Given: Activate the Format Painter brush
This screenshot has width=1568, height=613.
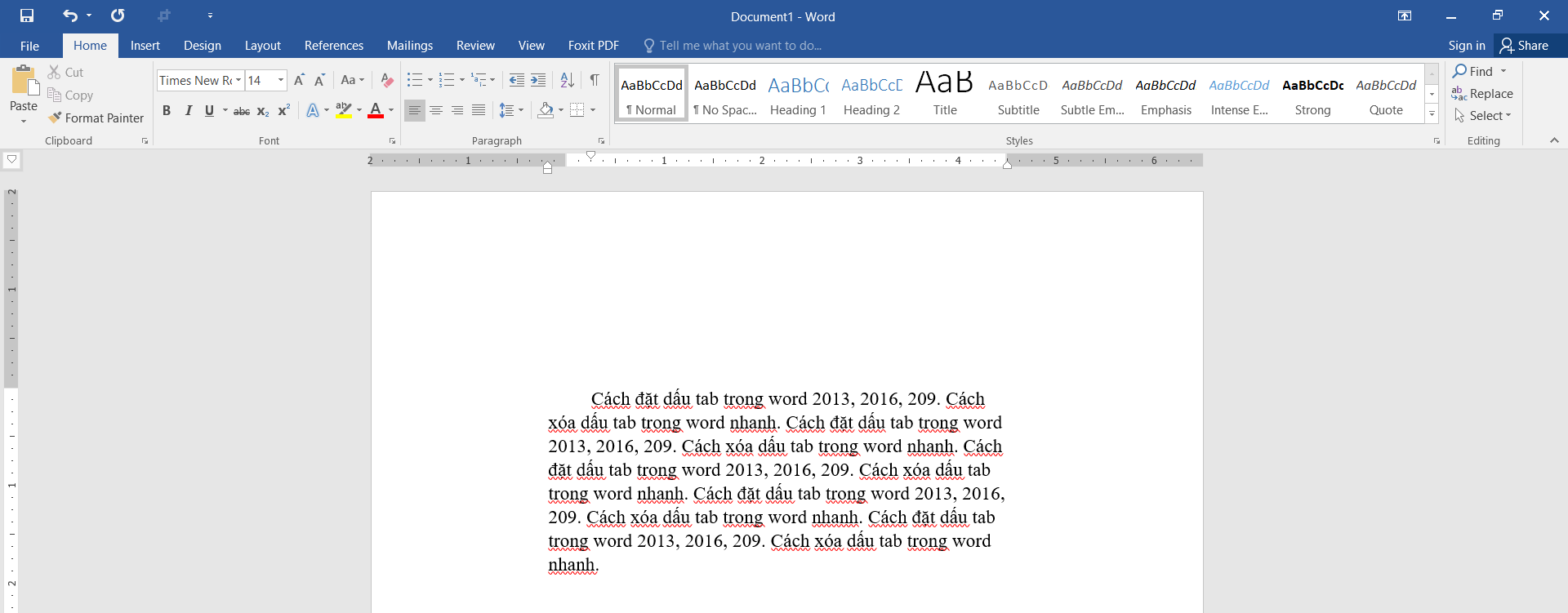Looking at the screenshot, I should point(96,118).
